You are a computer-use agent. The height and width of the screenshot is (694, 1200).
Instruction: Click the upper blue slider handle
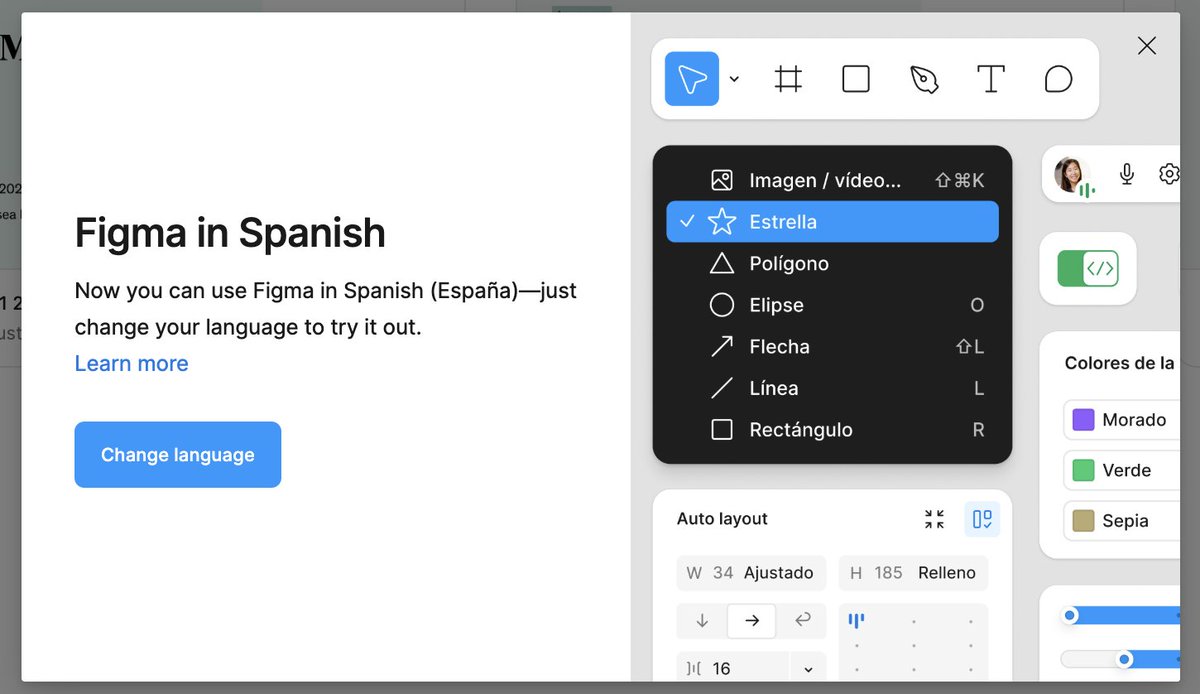tap(1070, 615)
